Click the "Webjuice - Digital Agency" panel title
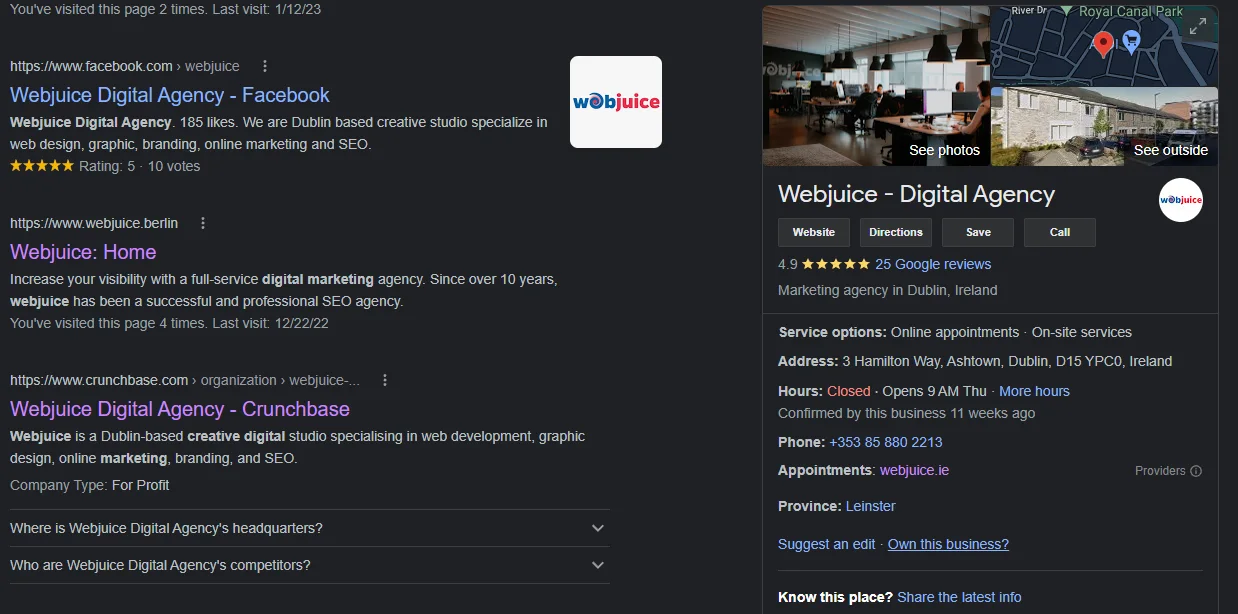The width and height of the screenshot is (1238, 614). [x=916, y=194]
